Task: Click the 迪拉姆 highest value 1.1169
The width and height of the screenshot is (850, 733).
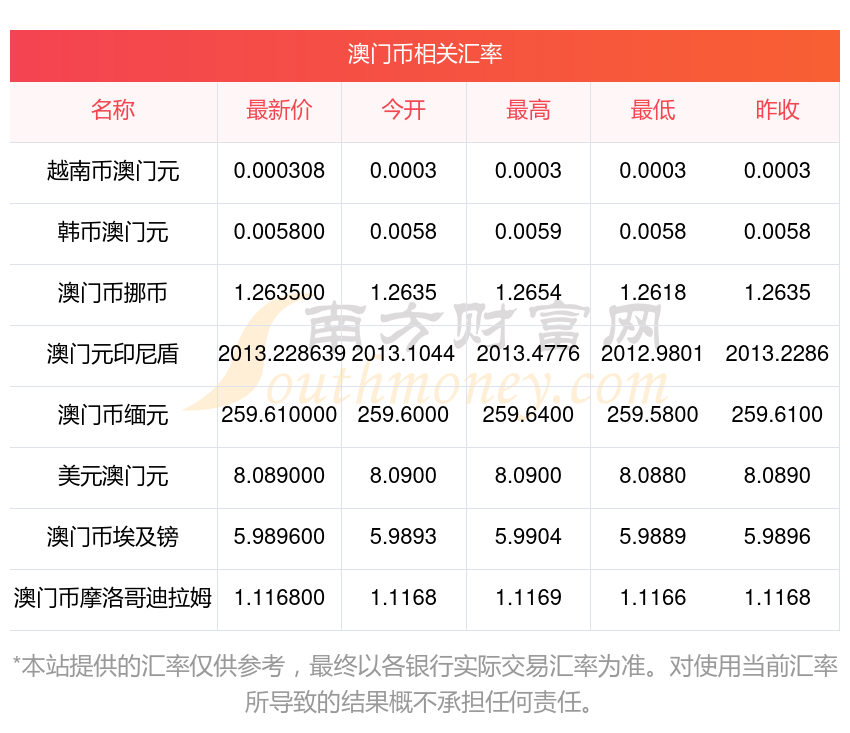Action: coord(528,597)
